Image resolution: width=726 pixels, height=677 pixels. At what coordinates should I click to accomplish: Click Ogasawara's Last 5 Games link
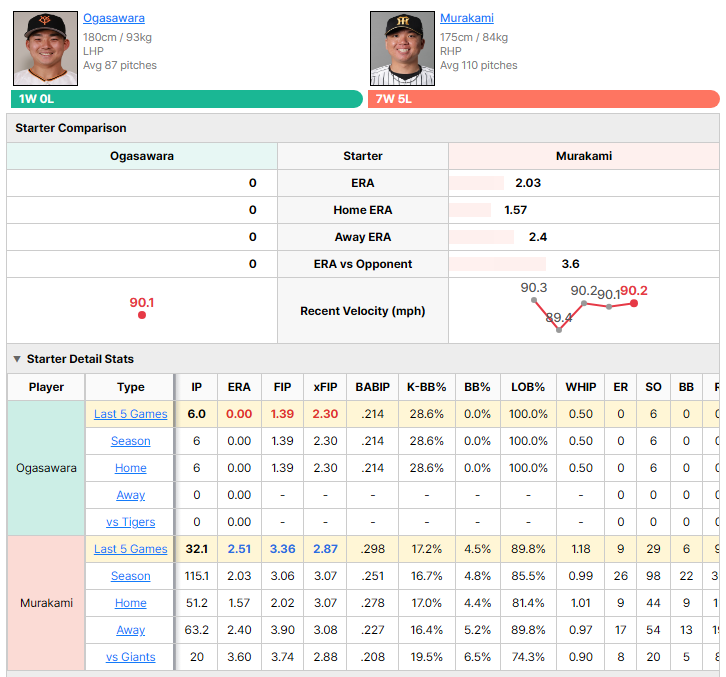point(131,414)
